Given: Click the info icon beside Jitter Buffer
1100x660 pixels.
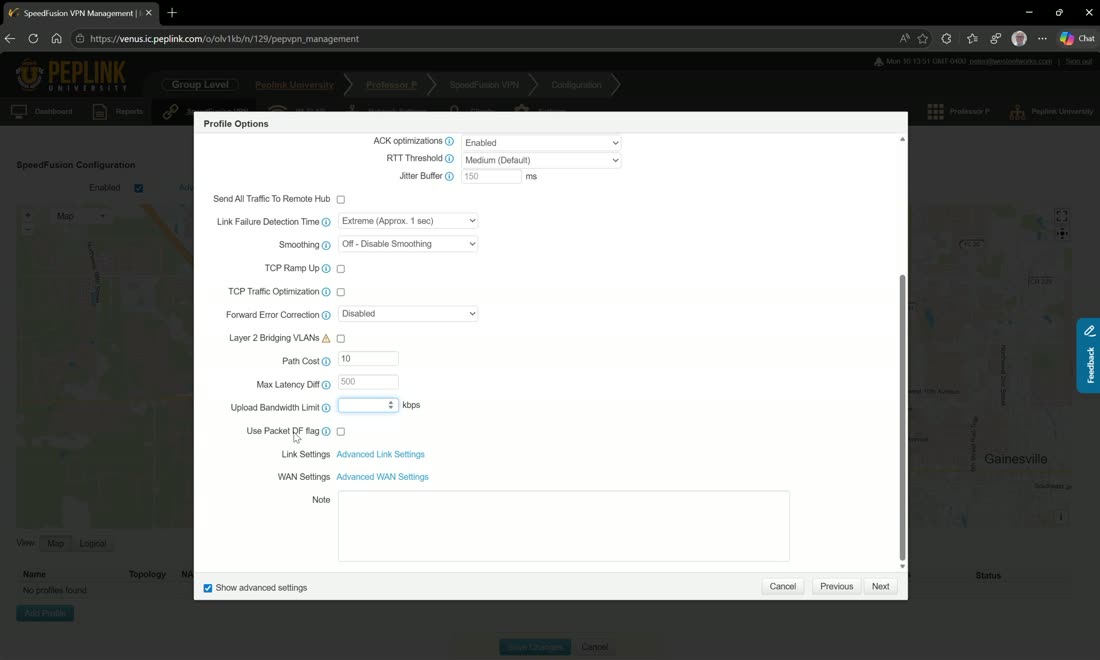Looking at the screenshot, I should pyautogui.click(x=449, y=176).
